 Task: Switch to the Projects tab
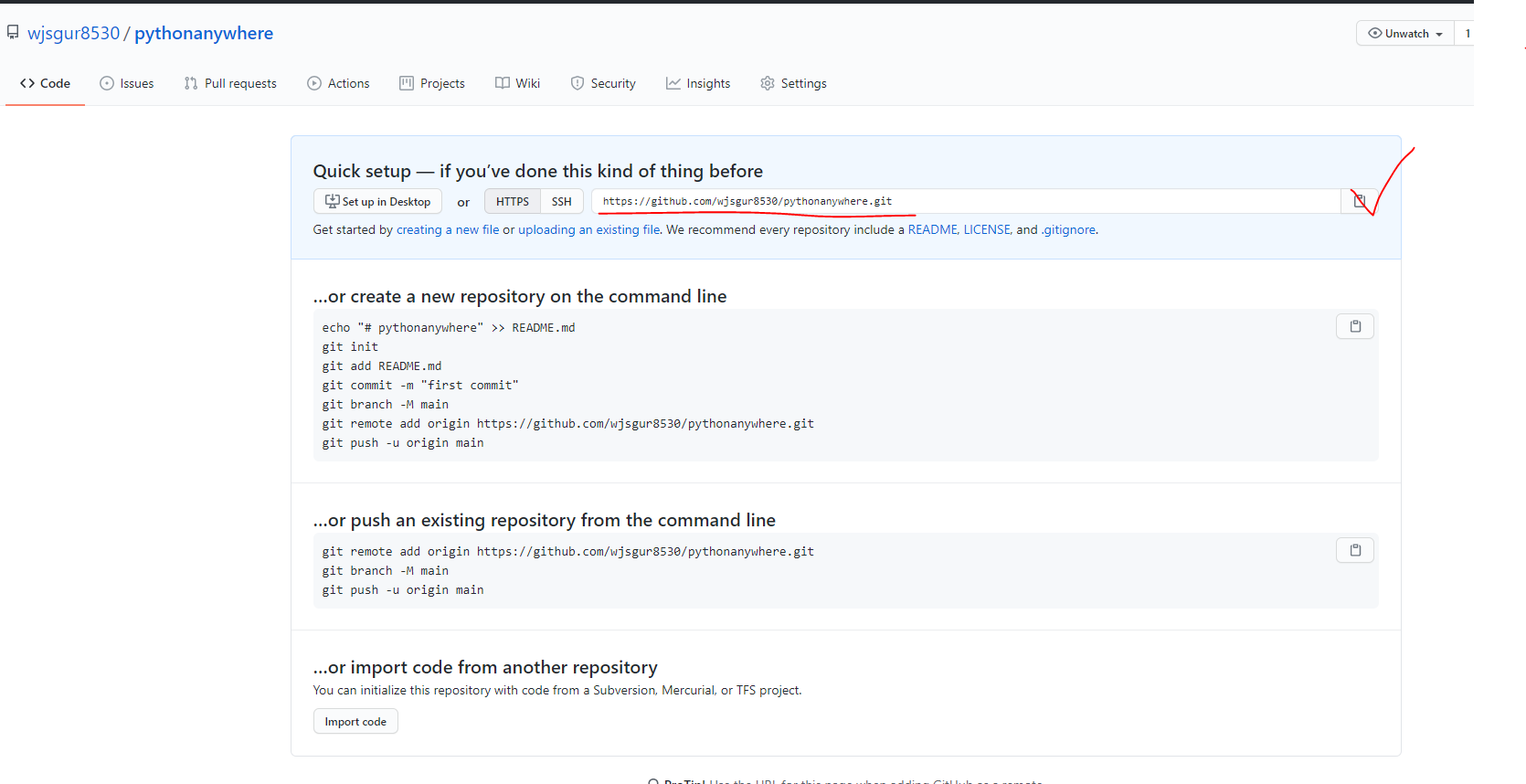point(432,83)
